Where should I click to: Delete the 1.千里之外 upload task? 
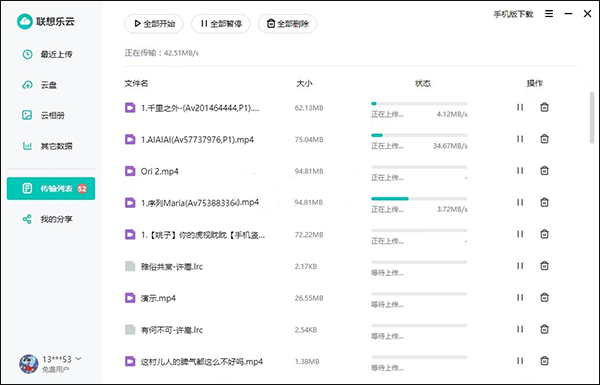point(544,107)
